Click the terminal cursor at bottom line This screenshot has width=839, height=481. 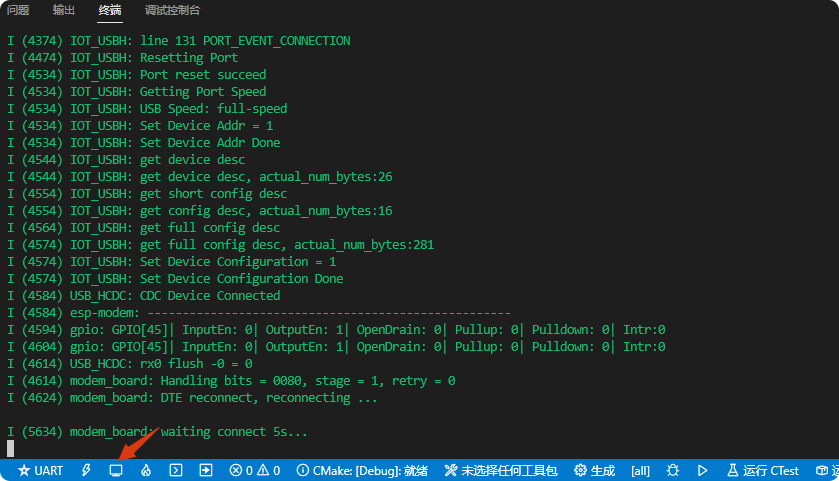11,449
